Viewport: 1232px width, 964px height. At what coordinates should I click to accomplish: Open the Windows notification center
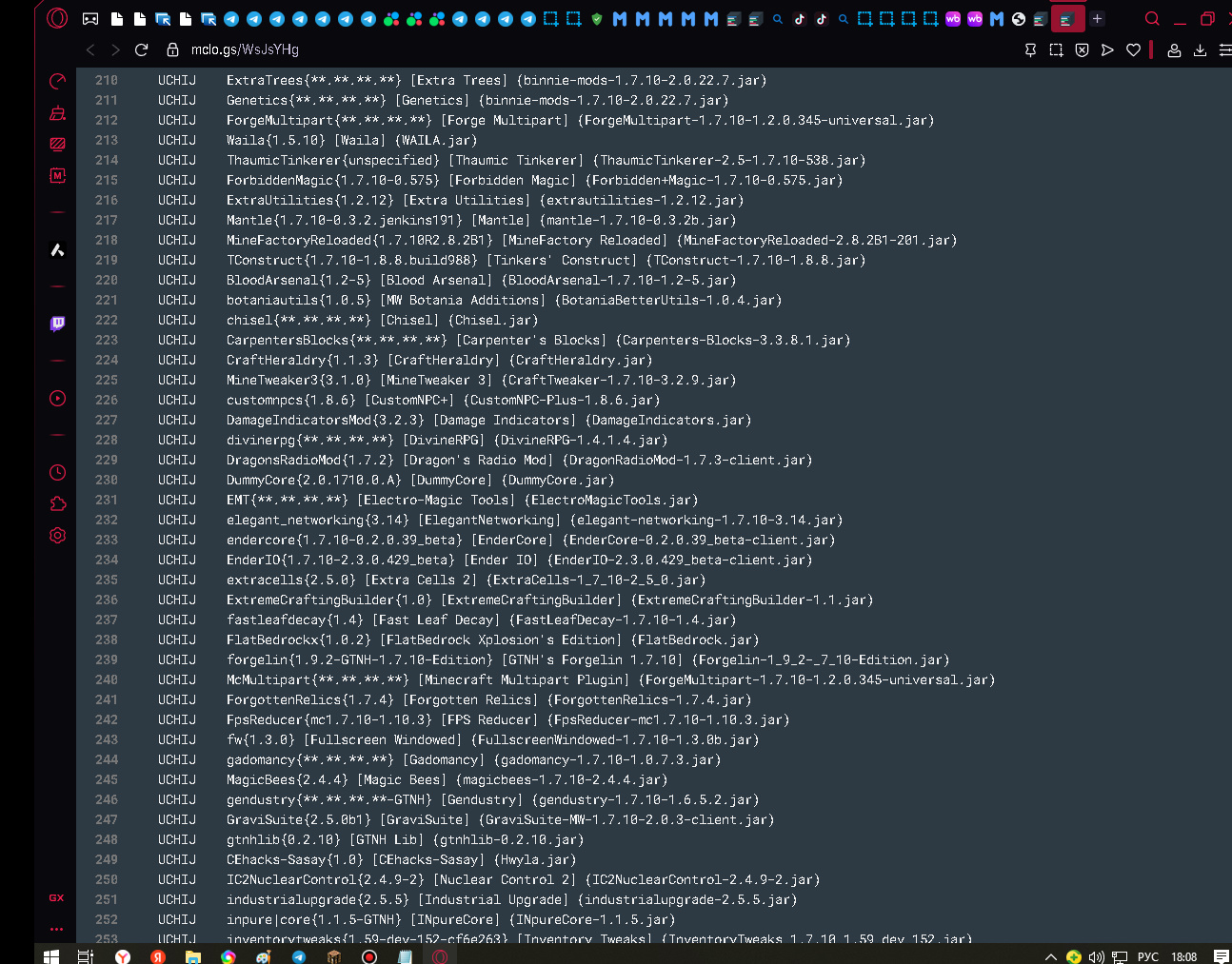[x=1222, y=956]
